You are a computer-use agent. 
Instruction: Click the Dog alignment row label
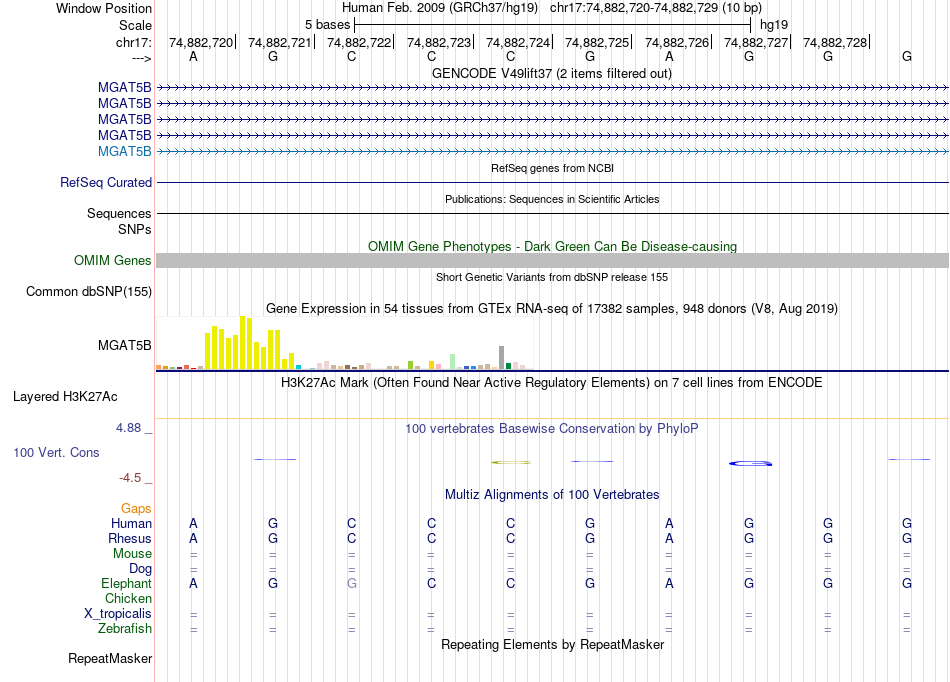pos(140,569)
